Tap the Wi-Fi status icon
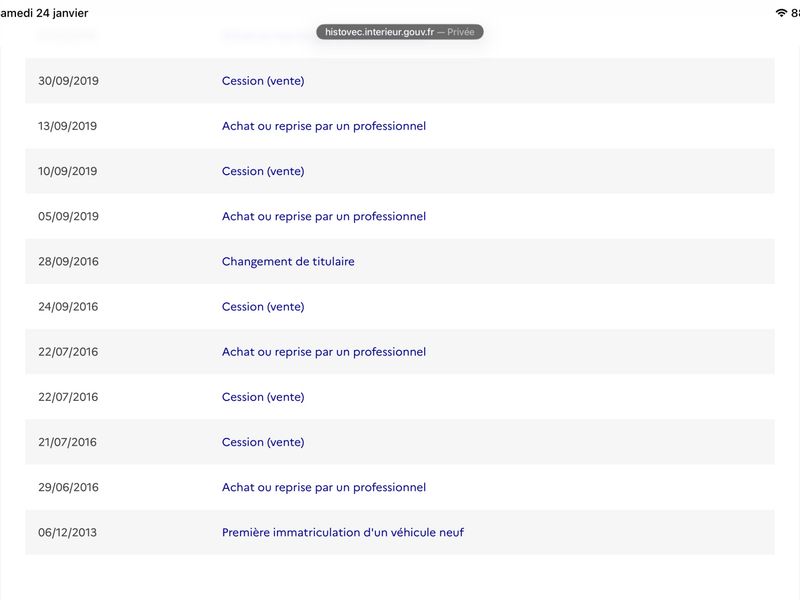800x600 pixels. pos(781,13)
